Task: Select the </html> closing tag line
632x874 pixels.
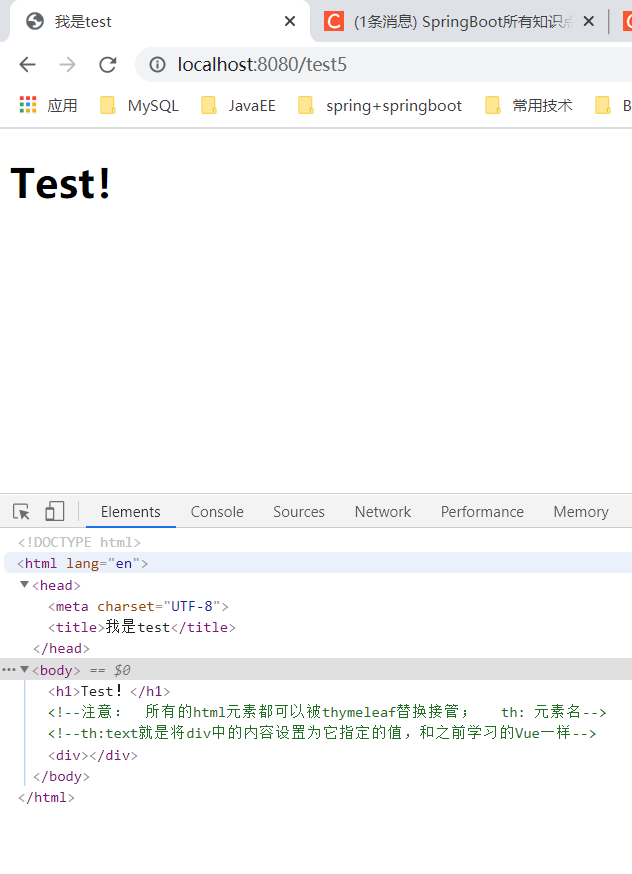Action: tap(46, 798)
